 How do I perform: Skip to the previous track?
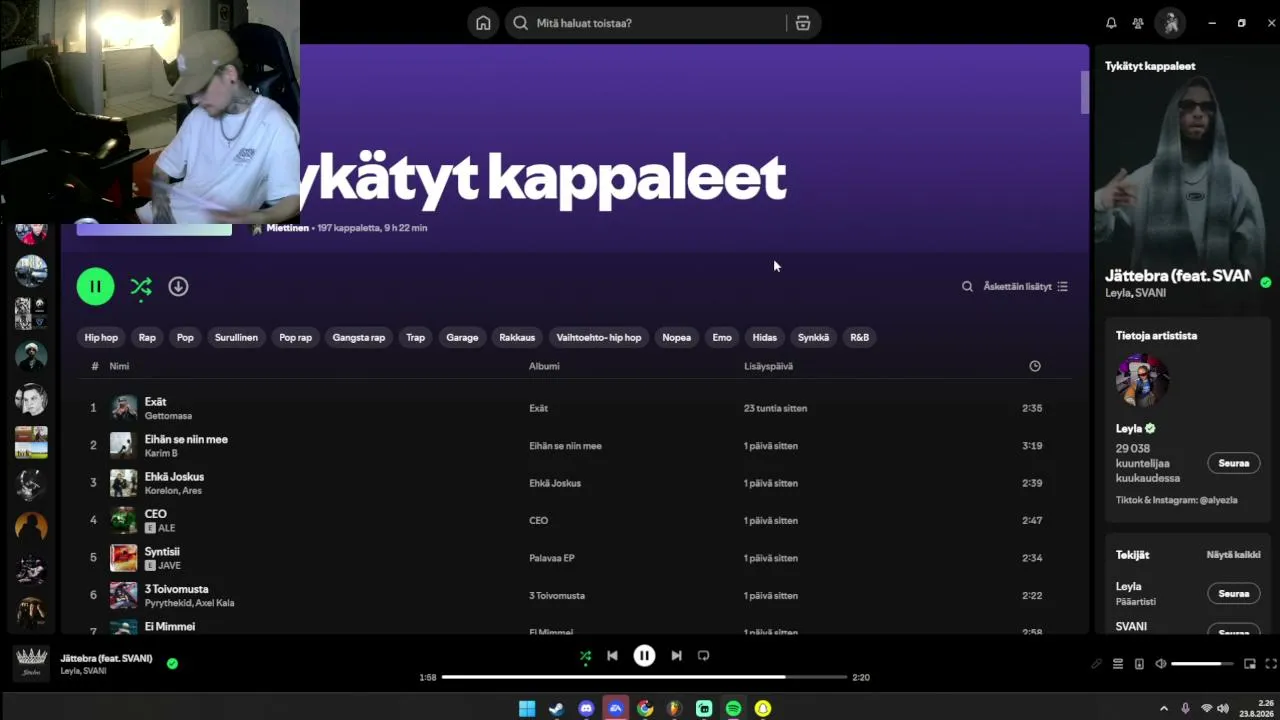pos(612,656)
